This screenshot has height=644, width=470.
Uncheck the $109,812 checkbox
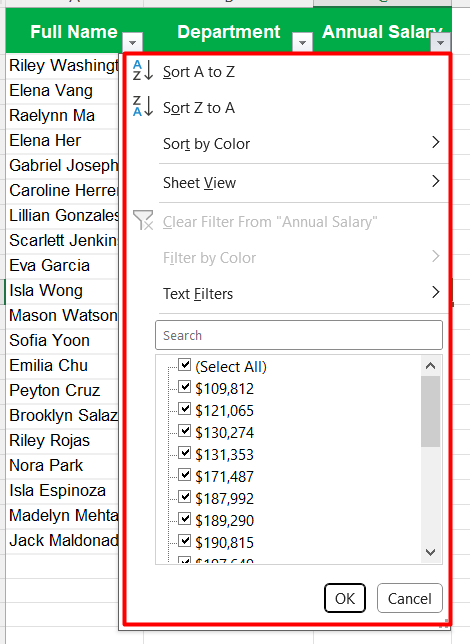[184, 387]
